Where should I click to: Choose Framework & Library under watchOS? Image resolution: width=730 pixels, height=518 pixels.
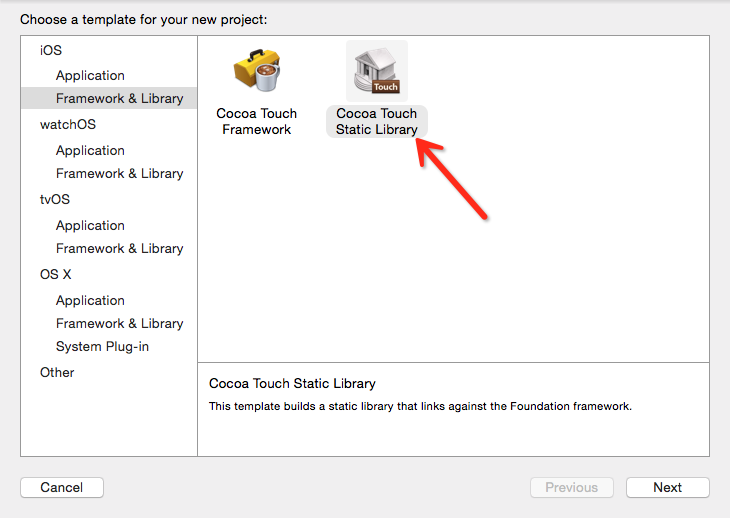pos(120,173)
